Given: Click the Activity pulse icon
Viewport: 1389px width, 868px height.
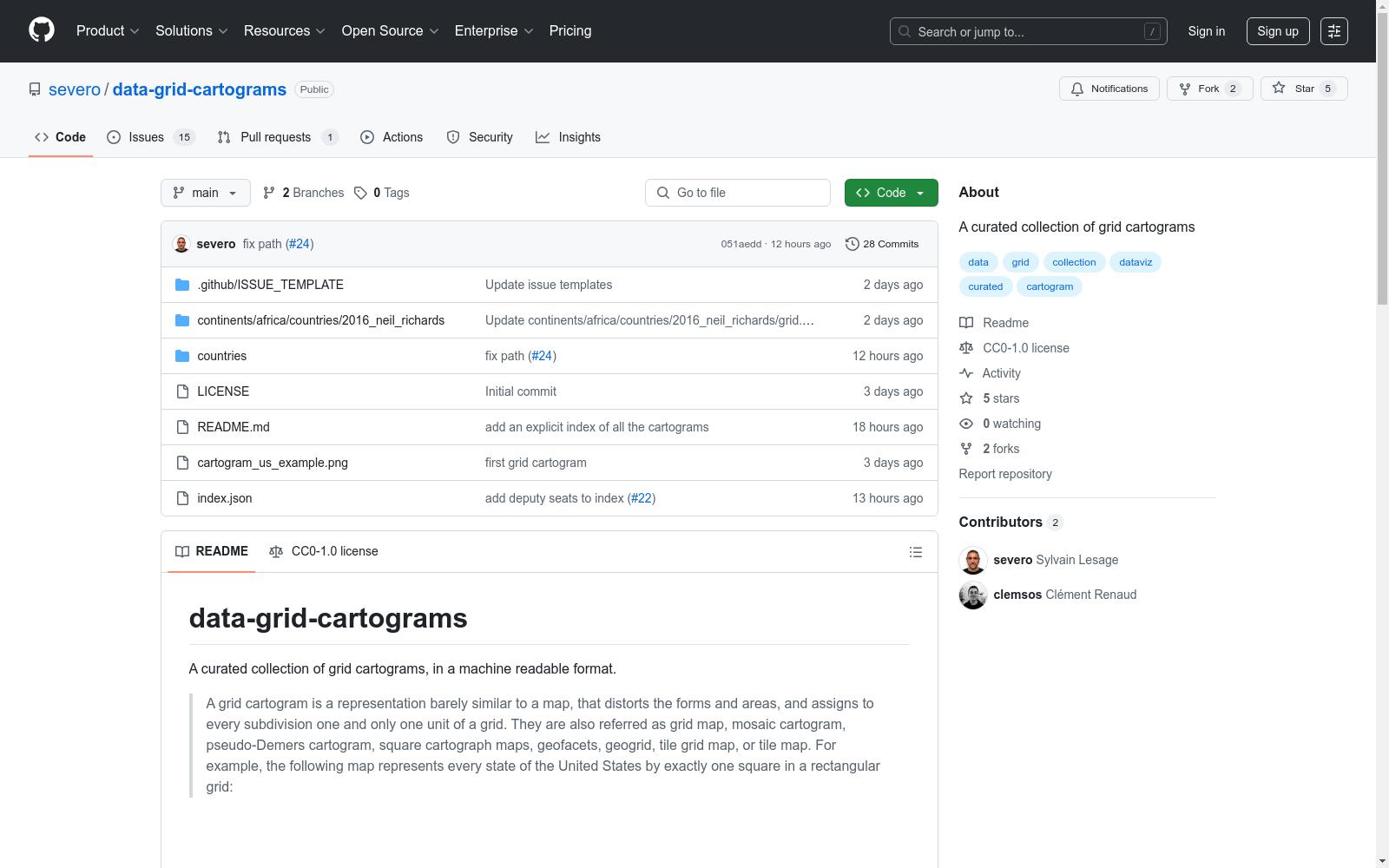Looking at the screenshot, I should [x=966, y=373].
